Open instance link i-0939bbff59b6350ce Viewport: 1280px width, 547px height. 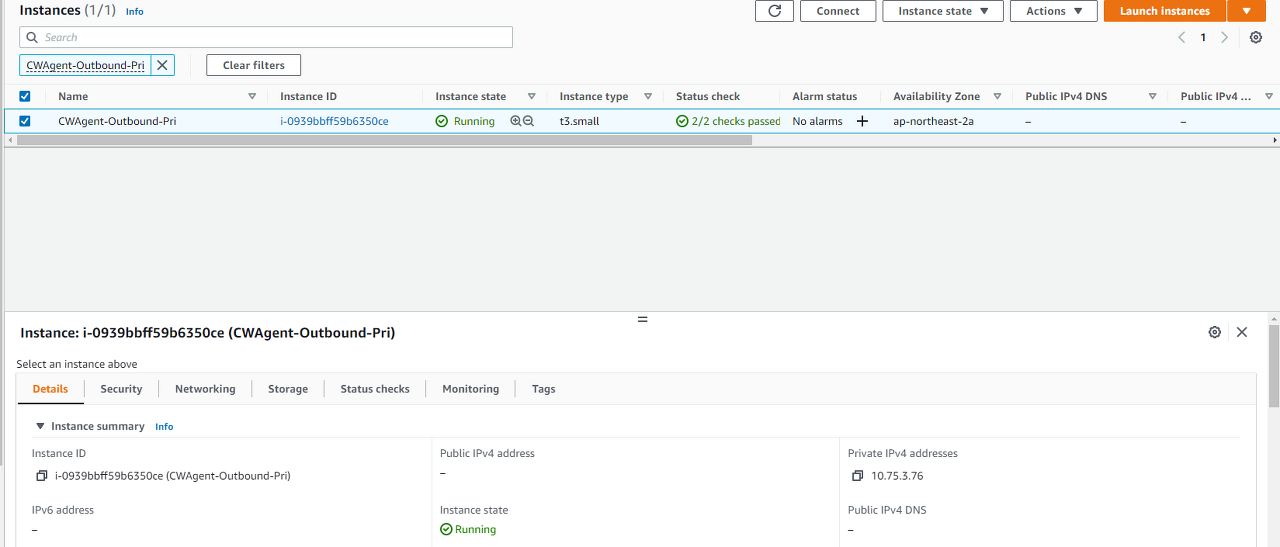334,121
